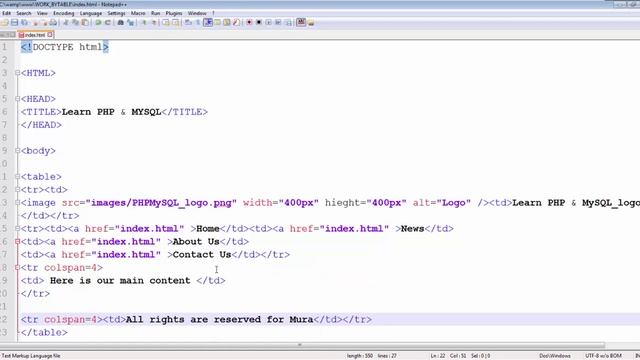
Task: Click the Save file toolbar icon
Action: click(x=14, y=22)
